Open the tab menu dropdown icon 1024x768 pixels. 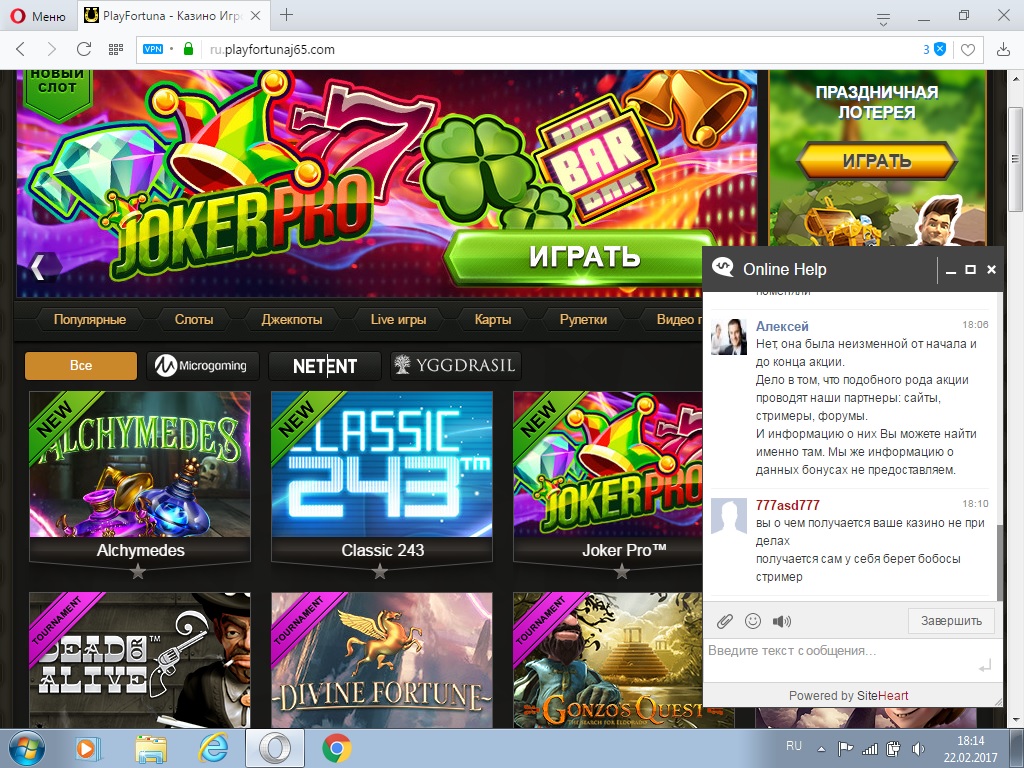click(883, 20)
